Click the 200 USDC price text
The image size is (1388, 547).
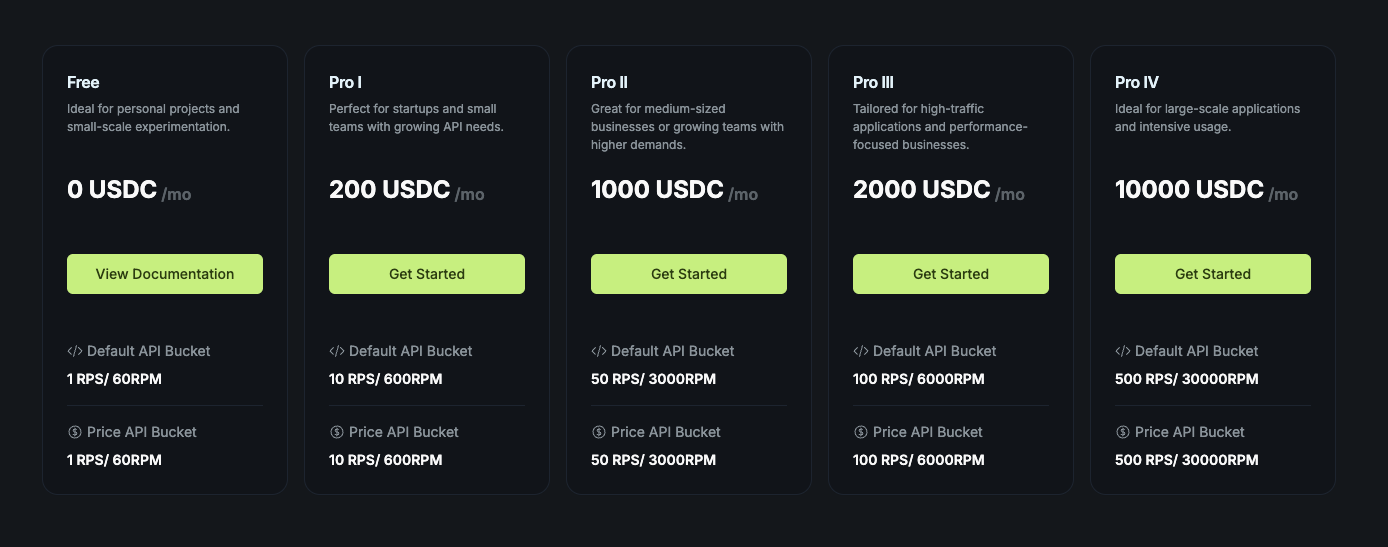click(389, 190)
